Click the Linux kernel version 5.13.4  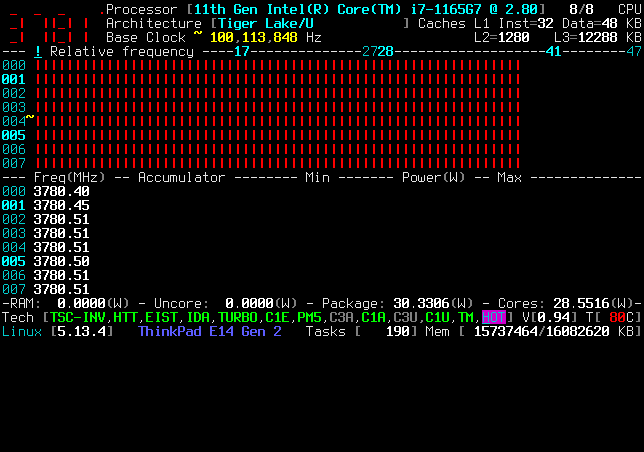coord(82,332)
